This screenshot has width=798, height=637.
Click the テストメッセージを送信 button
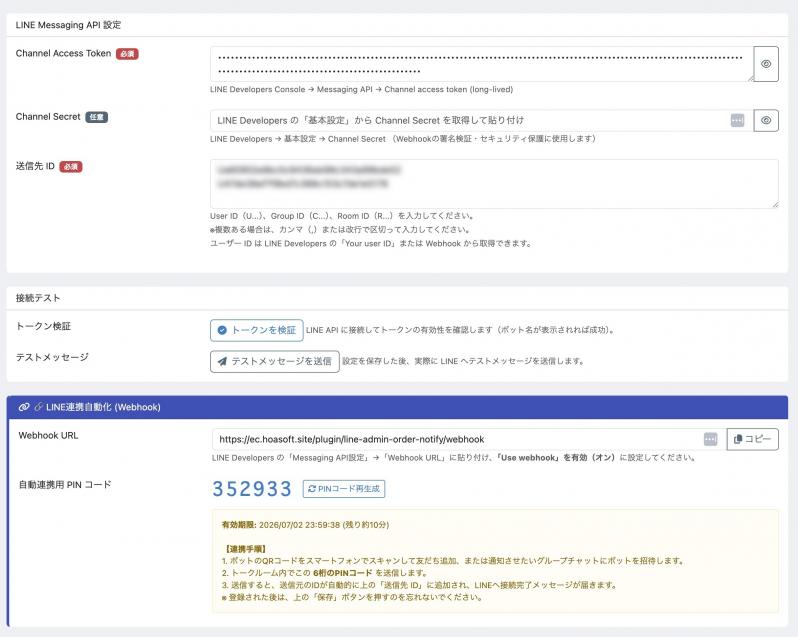point(275,361)
